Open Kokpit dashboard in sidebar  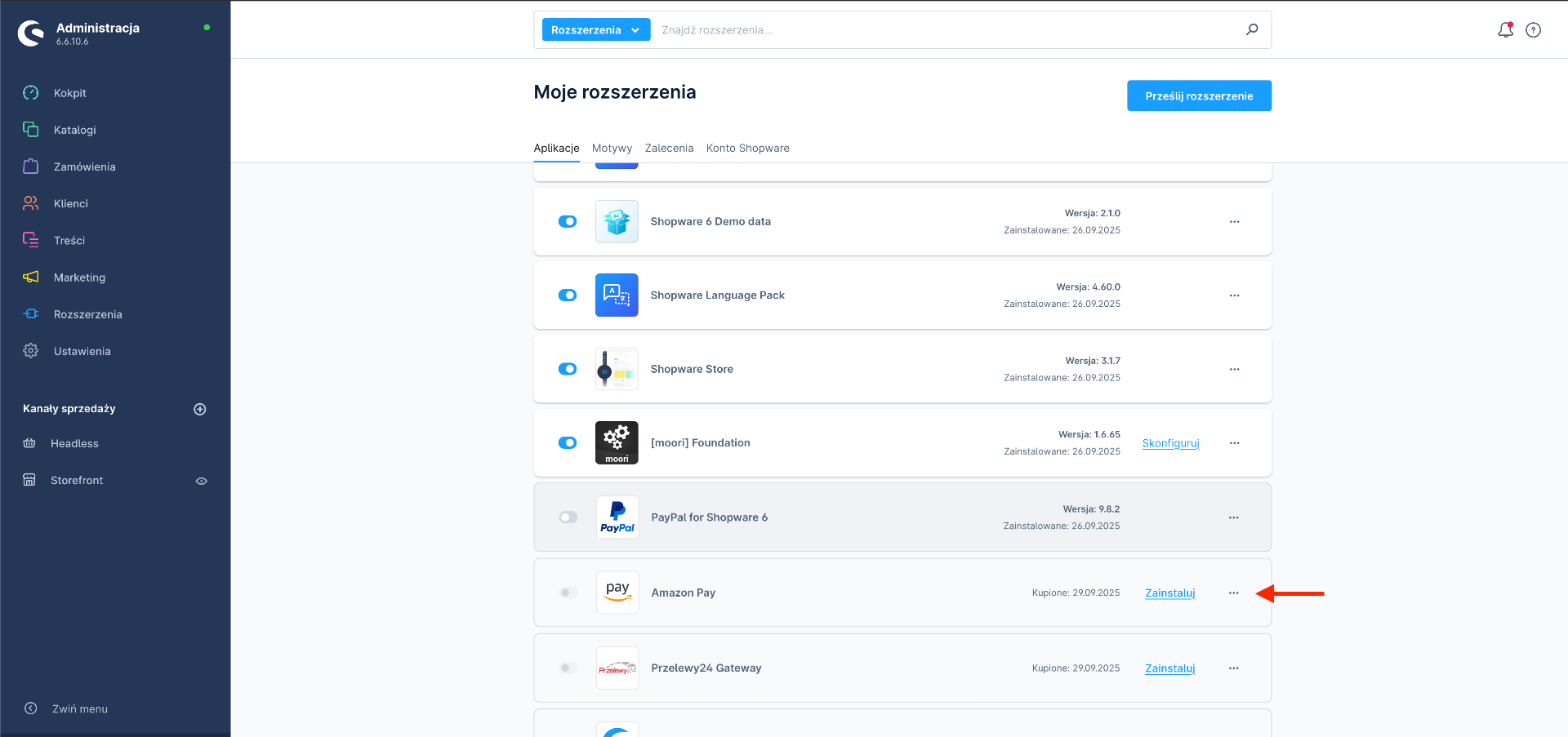pyautogui.click(x=70, y=93)
